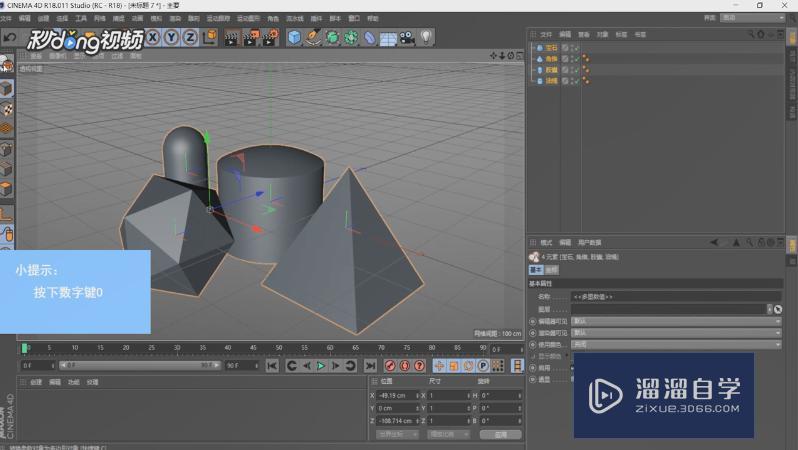Select the gem object (first) in object manager
Viewport: 798px width, 450px height.
(551, 48)
